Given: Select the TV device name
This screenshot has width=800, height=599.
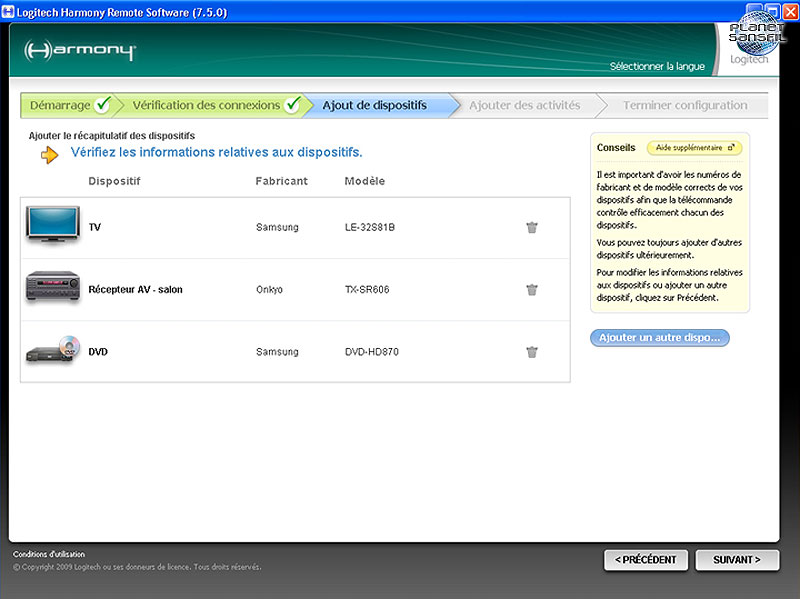Looking at the screenshot, I should point(95,227).
